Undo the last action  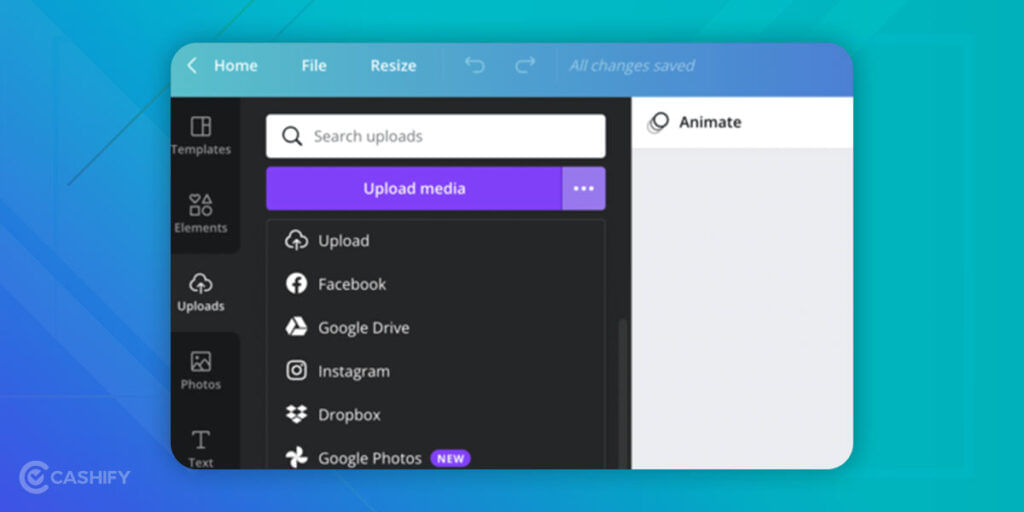pos(475,65)
